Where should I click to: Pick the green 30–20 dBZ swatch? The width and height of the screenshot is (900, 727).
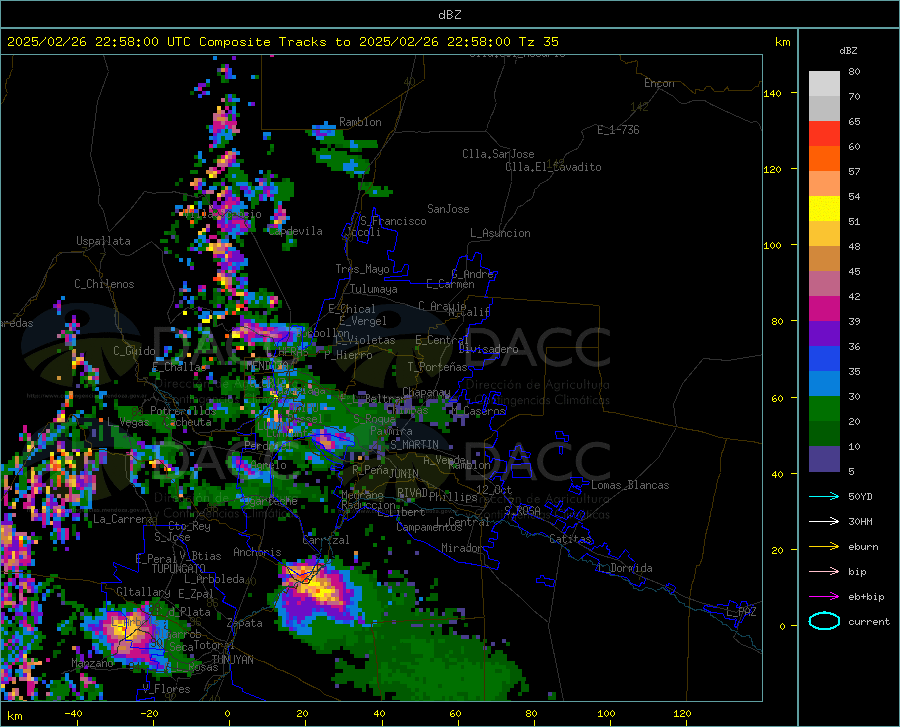(824, 409)
